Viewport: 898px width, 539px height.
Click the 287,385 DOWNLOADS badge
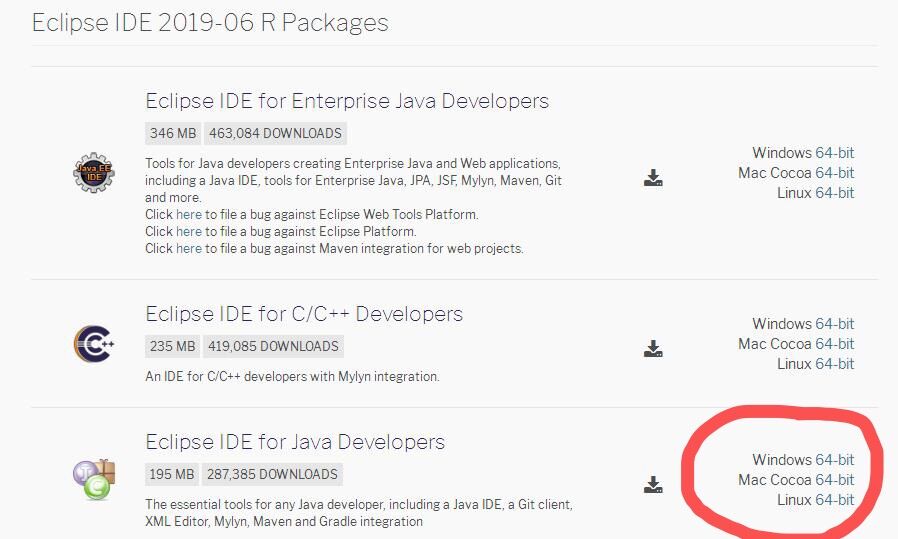272,474
